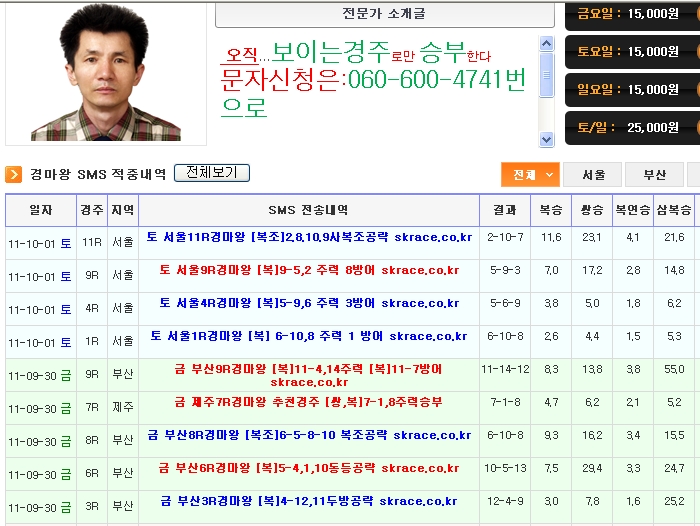Click the 전체보기 button

pos(211,173)
